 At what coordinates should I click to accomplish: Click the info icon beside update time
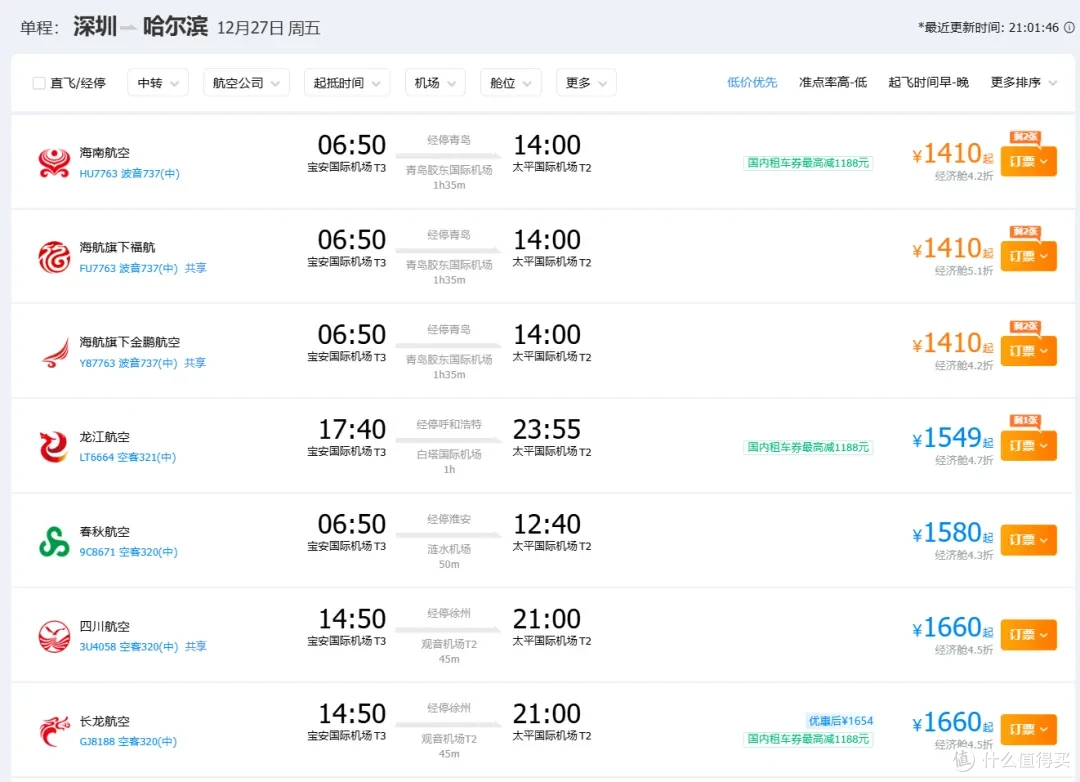pyautogui.click(x=1069, y=28)
